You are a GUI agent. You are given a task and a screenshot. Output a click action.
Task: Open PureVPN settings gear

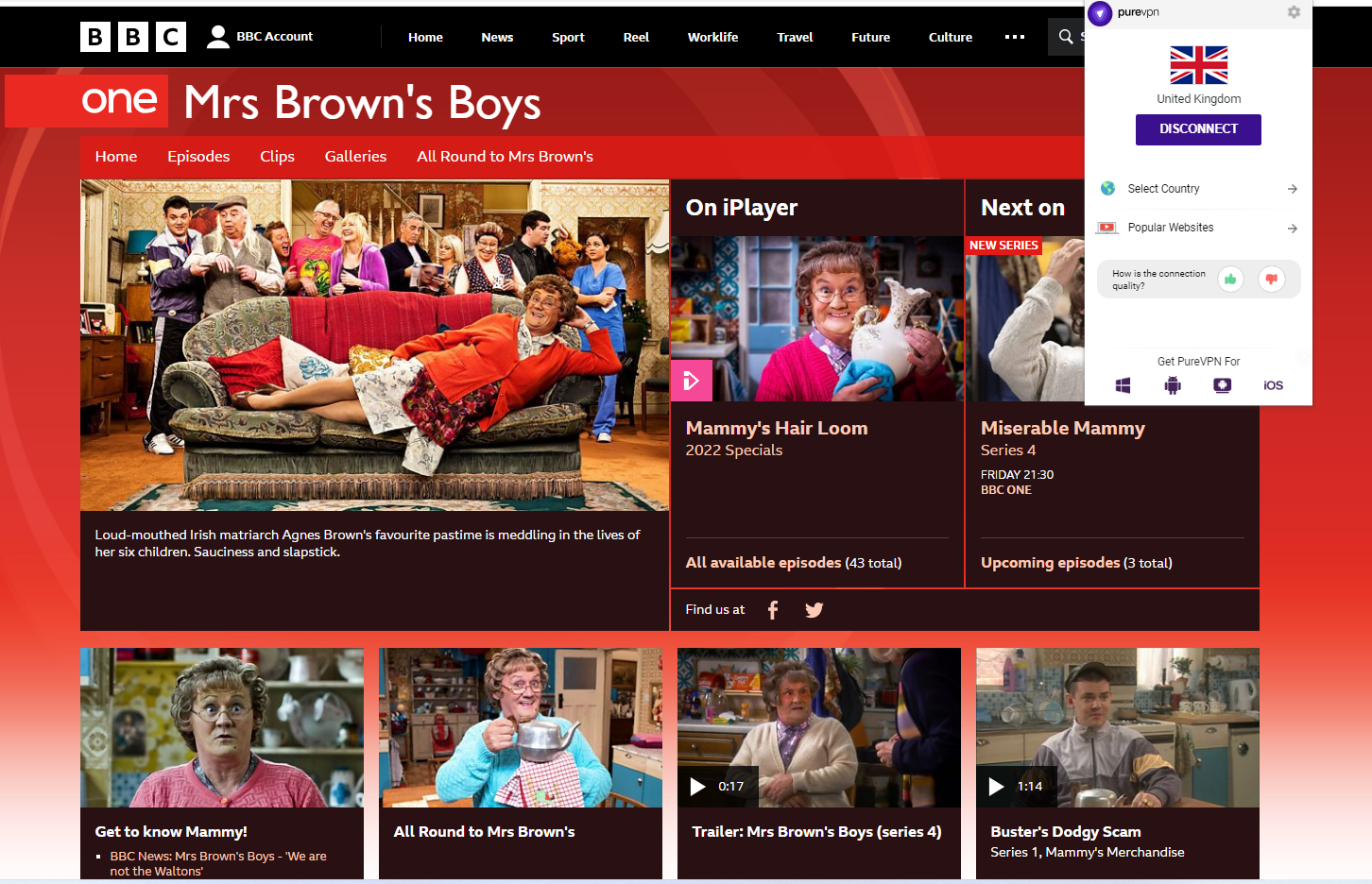point(1294,12)
